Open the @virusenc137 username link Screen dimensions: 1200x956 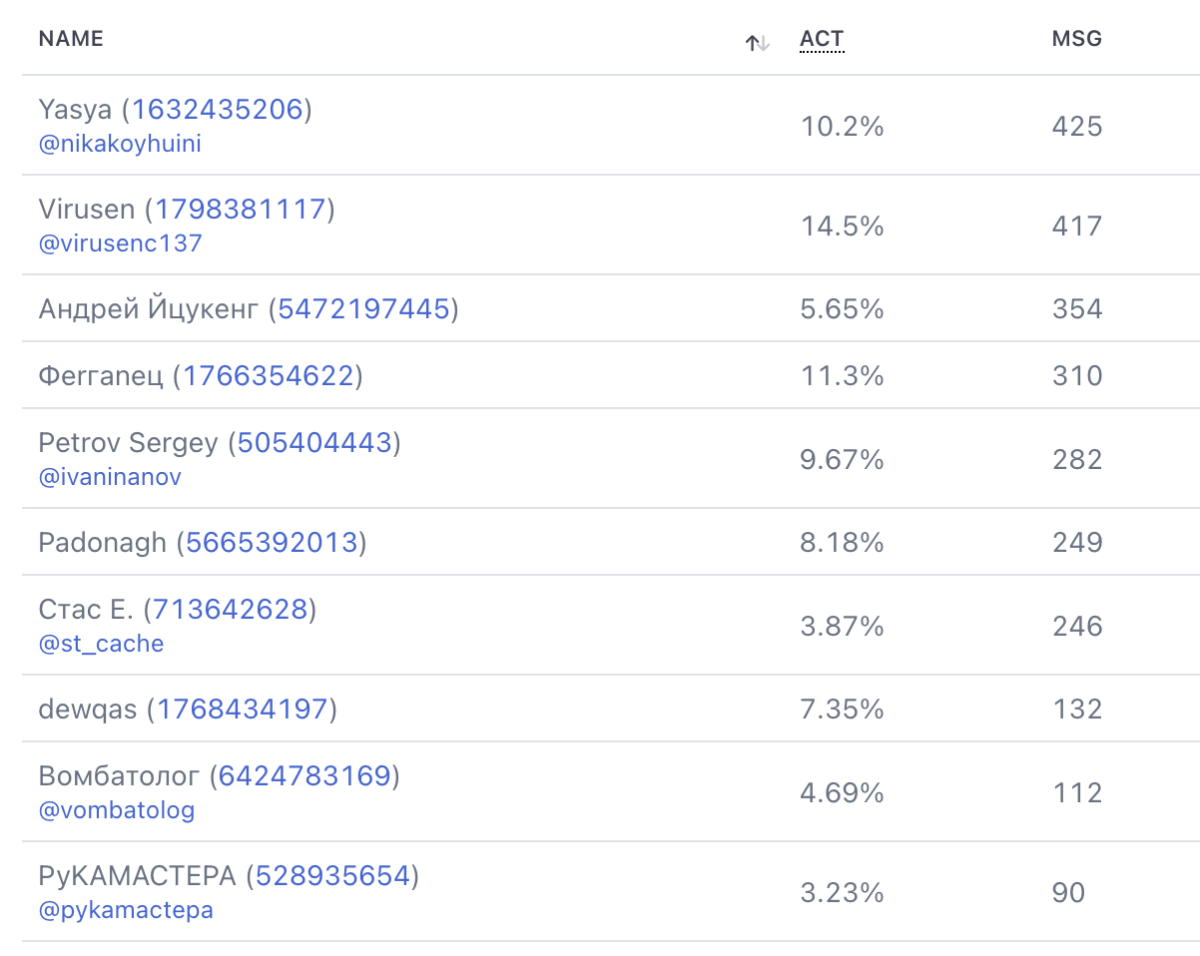(120, 243)
